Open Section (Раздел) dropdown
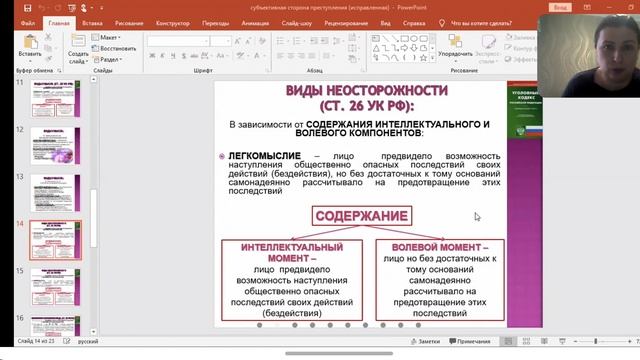Image resolution: width=640 pixels, height=360 pixels. [x=107, y=60]
